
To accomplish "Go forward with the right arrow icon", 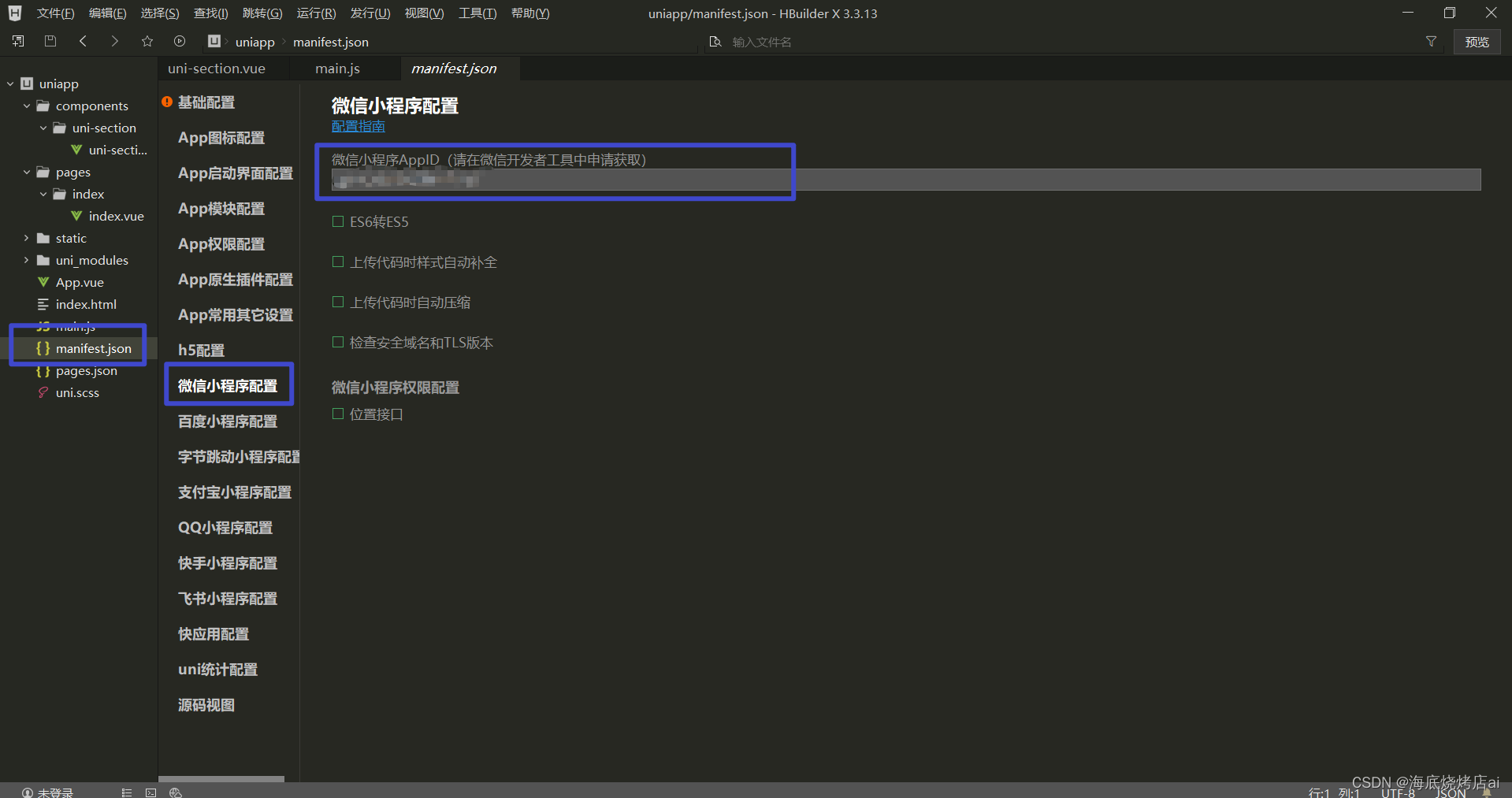I will pyautogui.click(x=115, y=41).
